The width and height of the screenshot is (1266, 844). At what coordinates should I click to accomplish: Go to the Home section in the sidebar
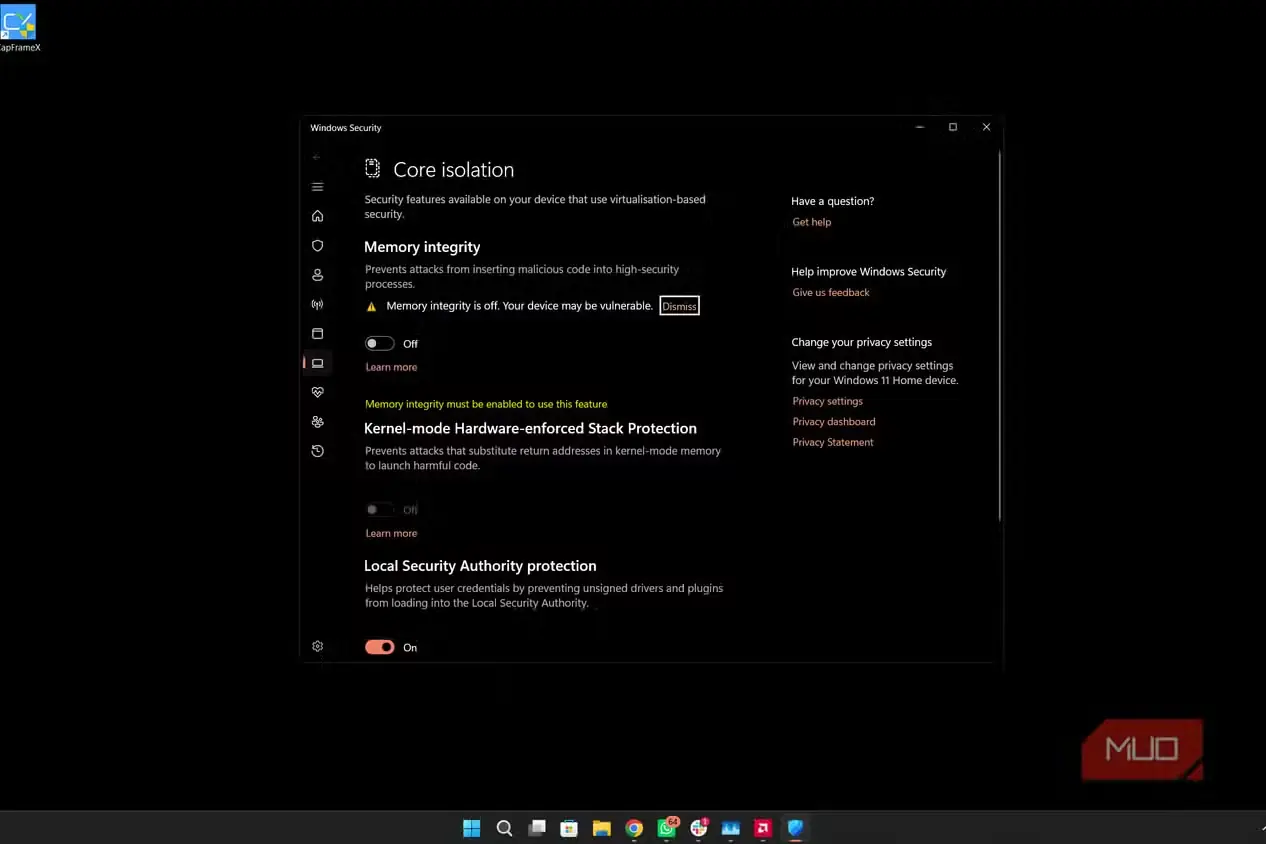click(317, 216)
